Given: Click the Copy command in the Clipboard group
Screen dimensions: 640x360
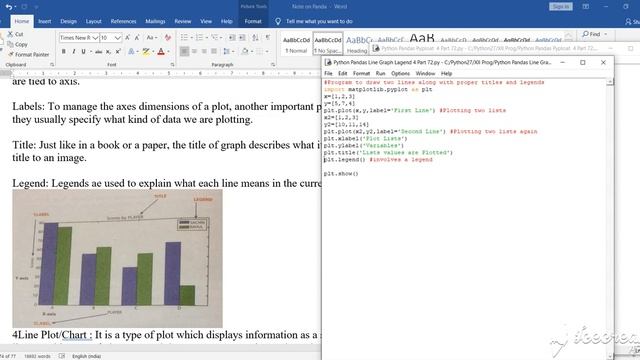Looking at the screenshot, I should click(18, 44).
